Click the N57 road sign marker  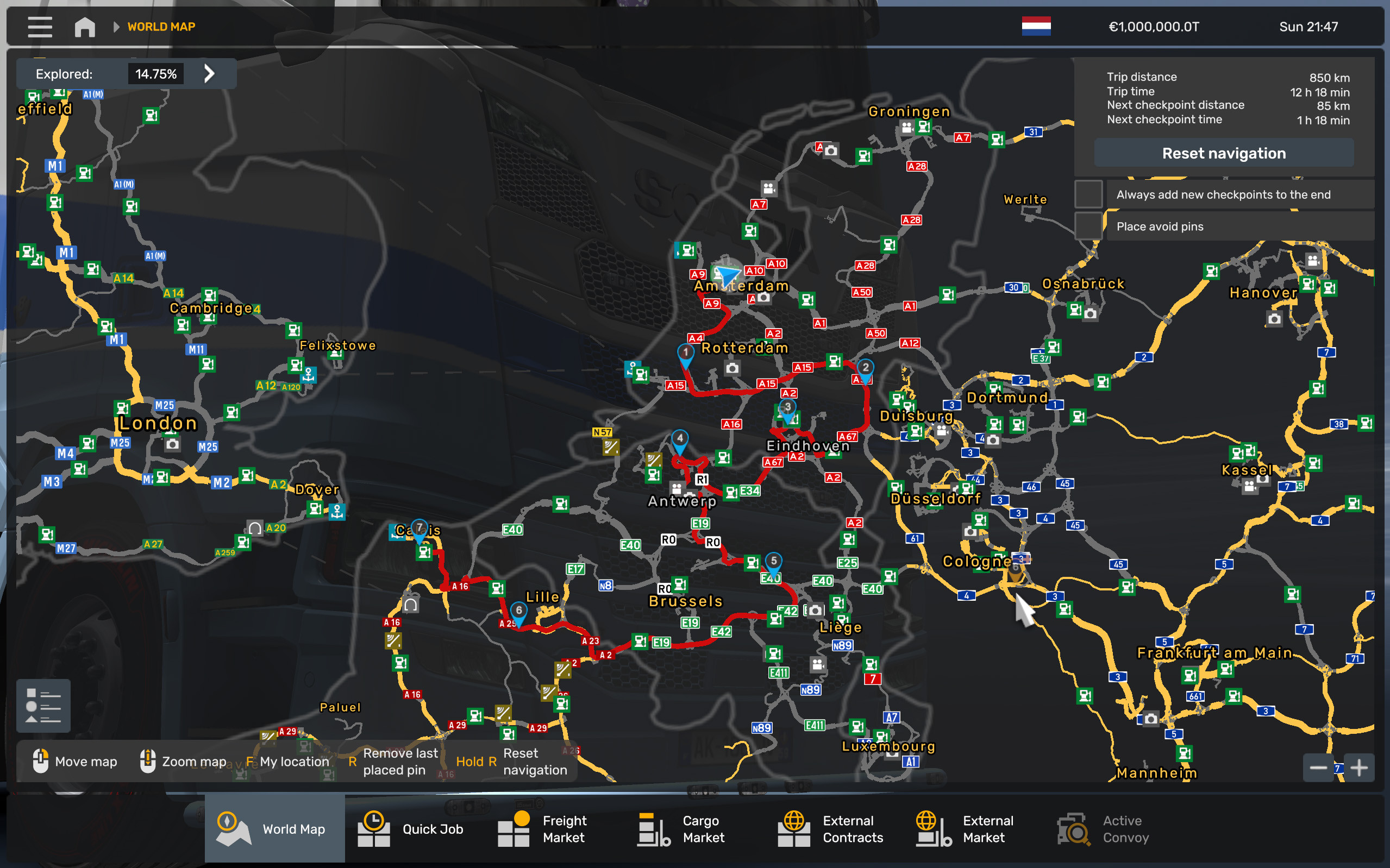602,432
